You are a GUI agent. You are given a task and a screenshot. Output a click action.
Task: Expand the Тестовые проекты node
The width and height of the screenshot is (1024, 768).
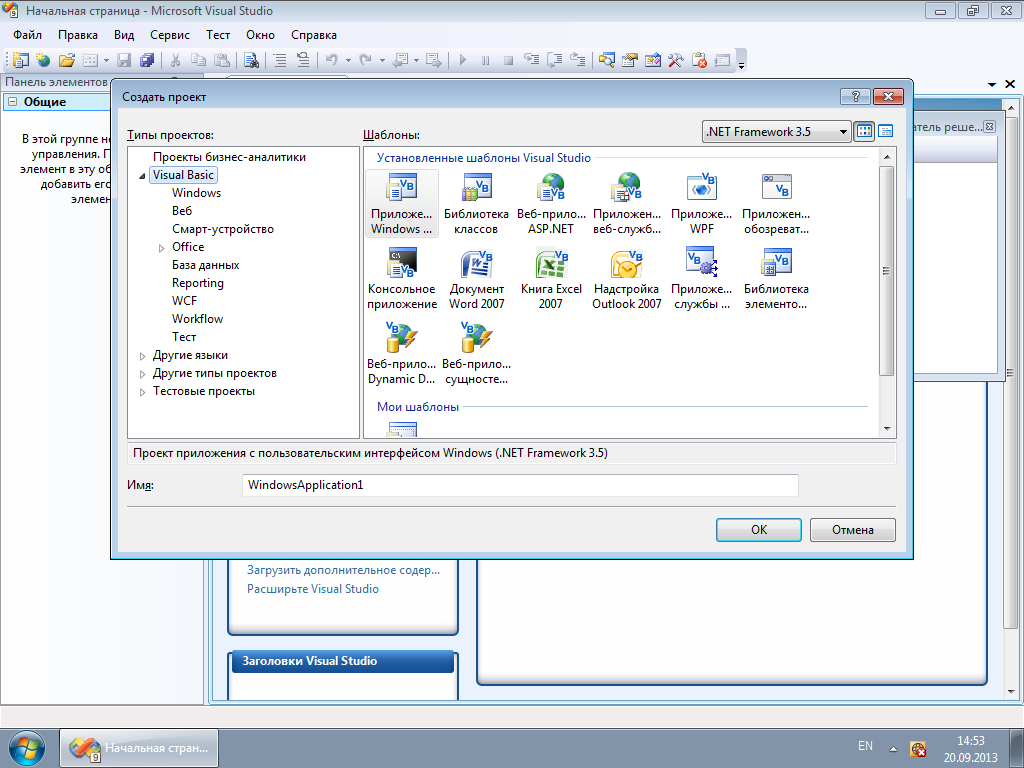142,392
